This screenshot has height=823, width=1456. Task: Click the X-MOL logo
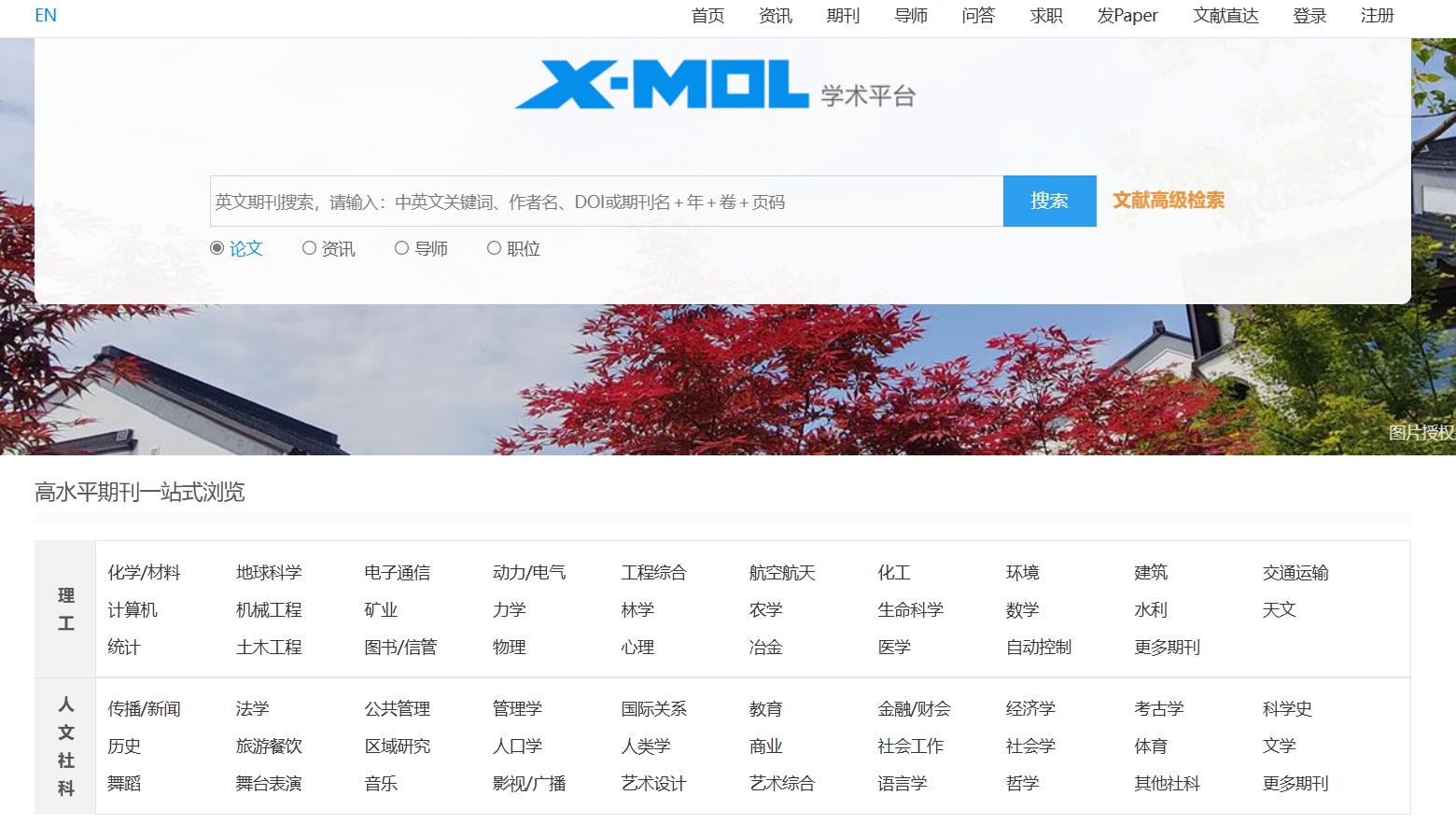[x=715, y=84]
